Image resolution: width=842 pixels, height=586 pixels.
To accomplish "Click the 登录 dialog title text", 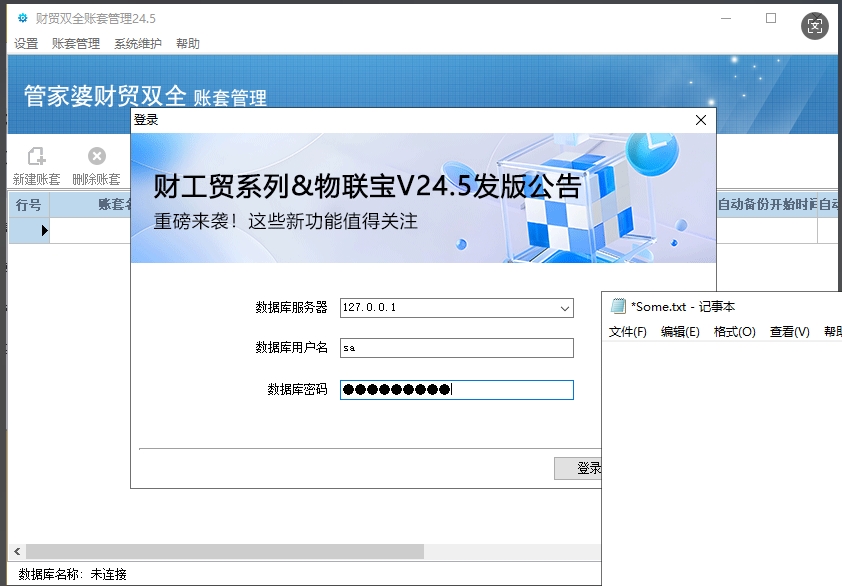I will (x=146, y=120).
